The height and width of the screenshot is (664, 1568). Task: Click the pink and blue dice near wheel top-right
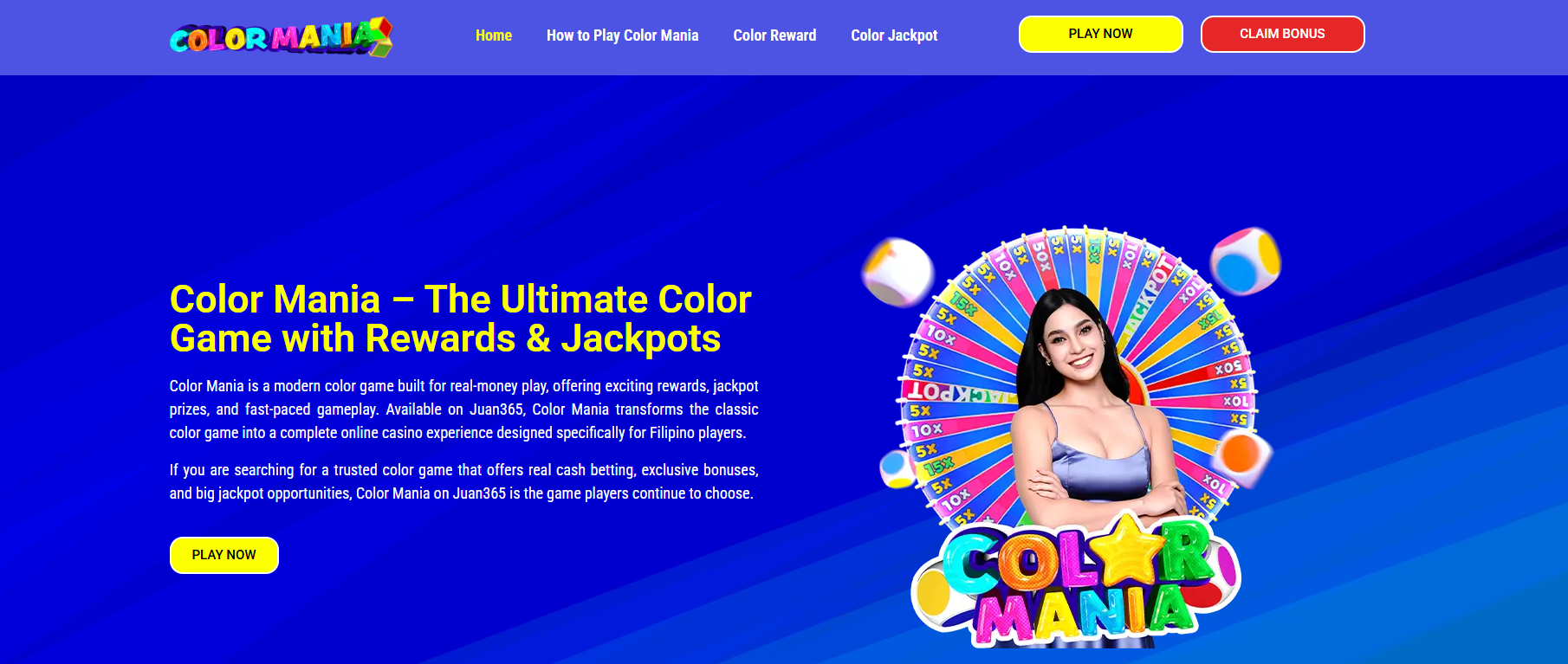pyautogui.click(x=1246, y=260)
